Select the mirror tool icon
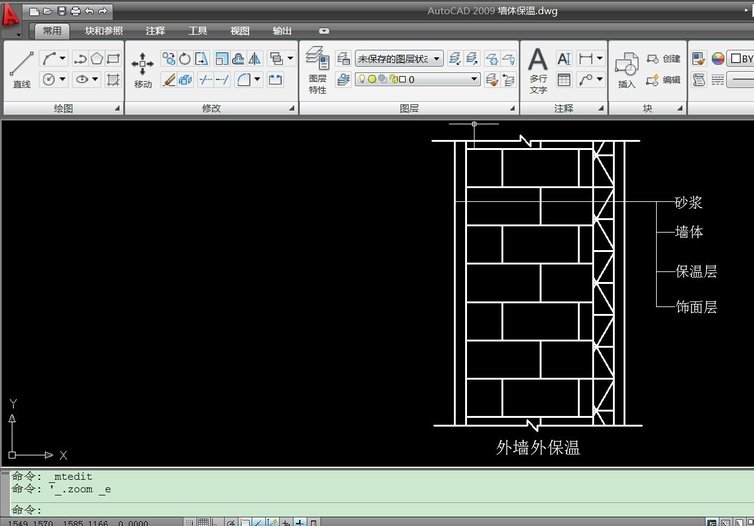 [255, 59]
